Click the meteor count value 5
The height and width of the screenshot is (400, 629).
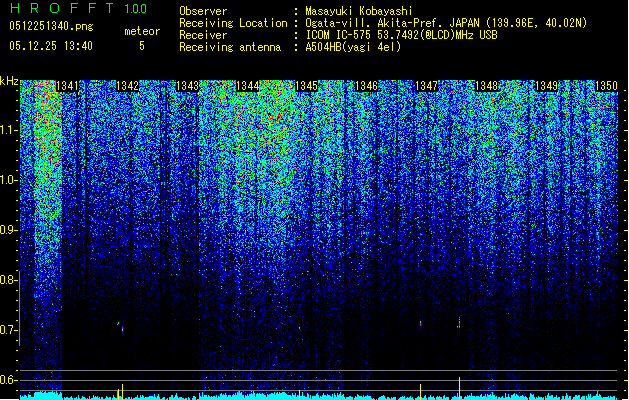[142, 46]
